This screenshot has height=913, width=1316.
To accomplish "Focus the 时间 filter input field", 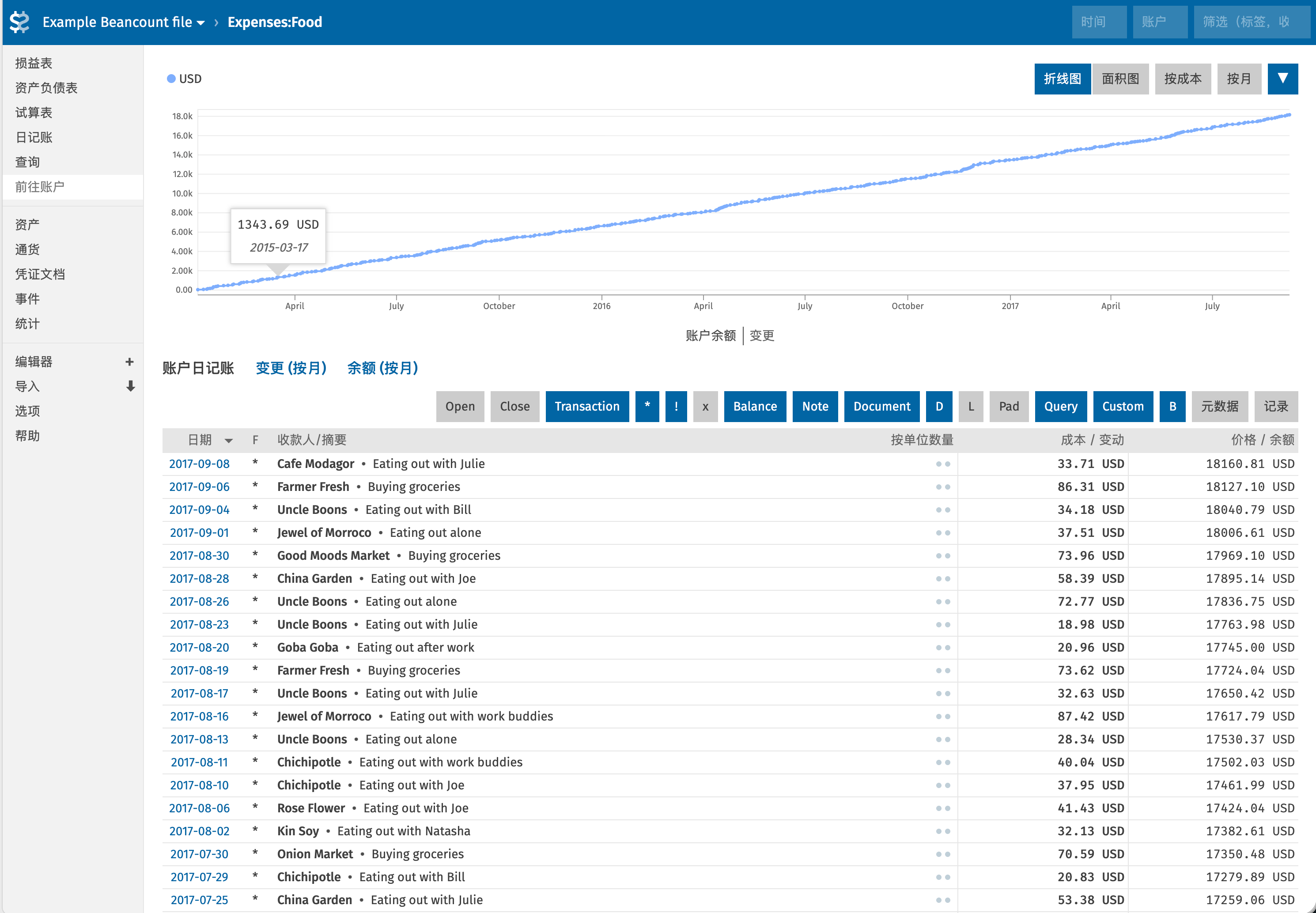I will click(x=1099, y=22).
